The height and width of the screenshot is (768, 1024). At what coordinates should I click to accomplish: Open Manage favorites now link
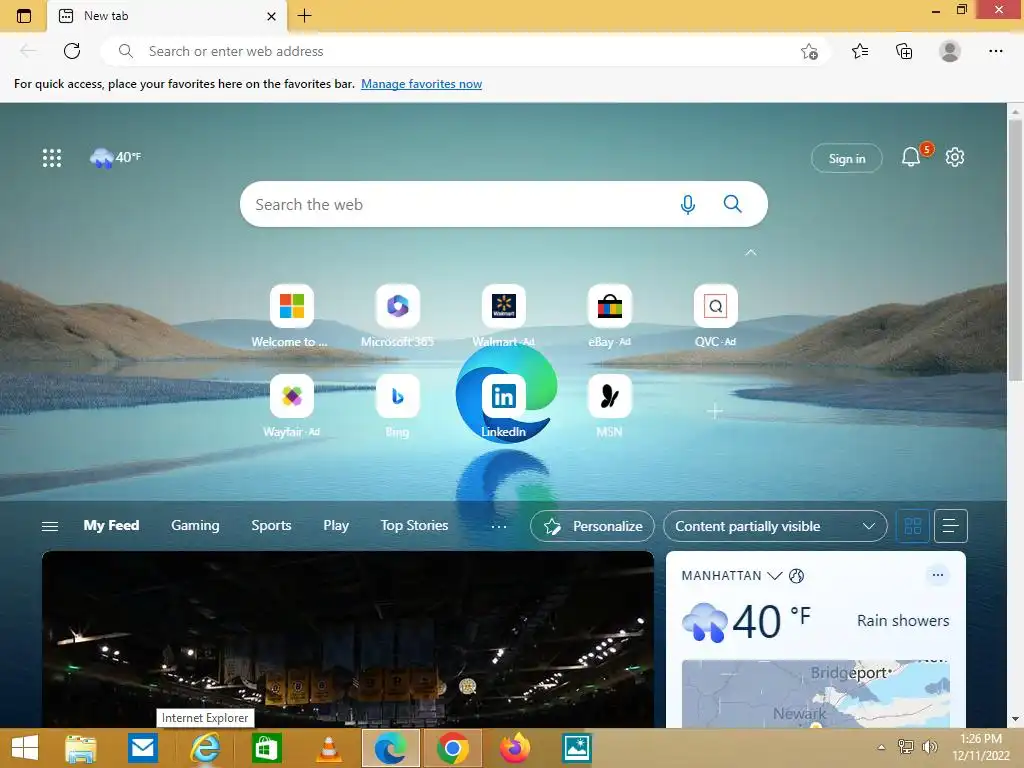[x=421, y=84]
